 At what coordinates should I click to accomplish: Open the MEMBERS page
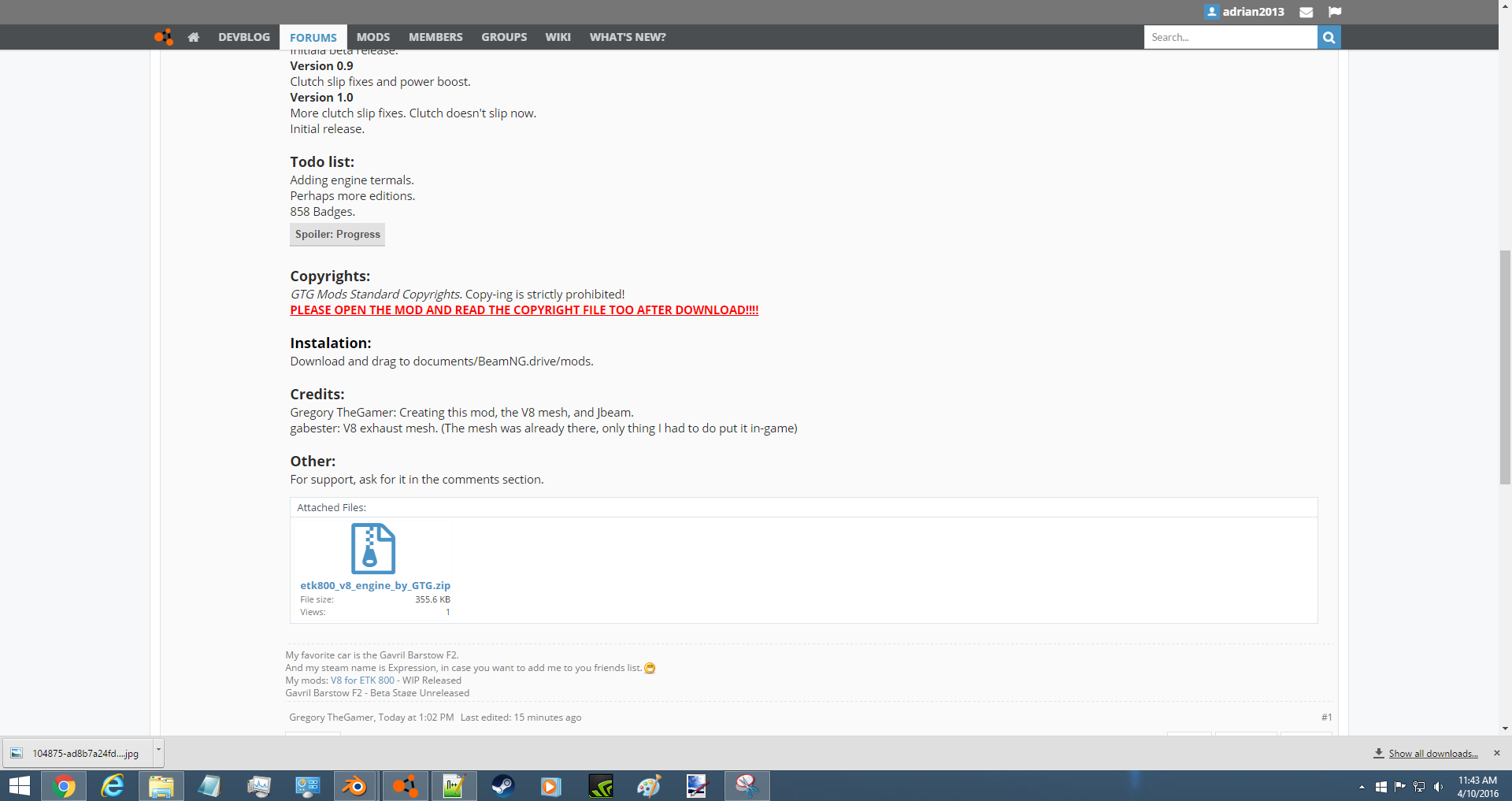pos(435,37)
